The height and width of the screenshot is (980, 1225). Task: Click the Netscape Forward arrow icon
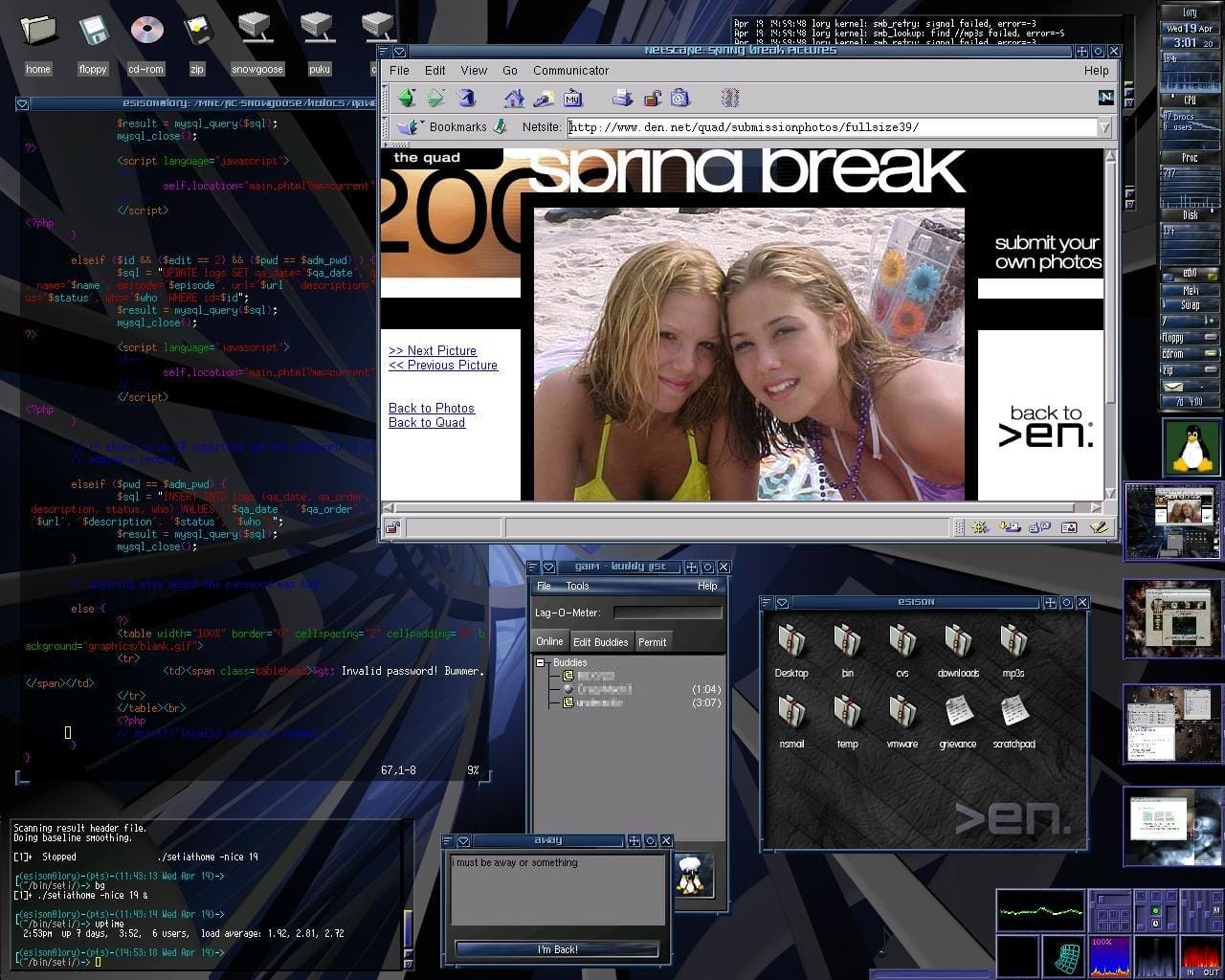click(435, 98)
